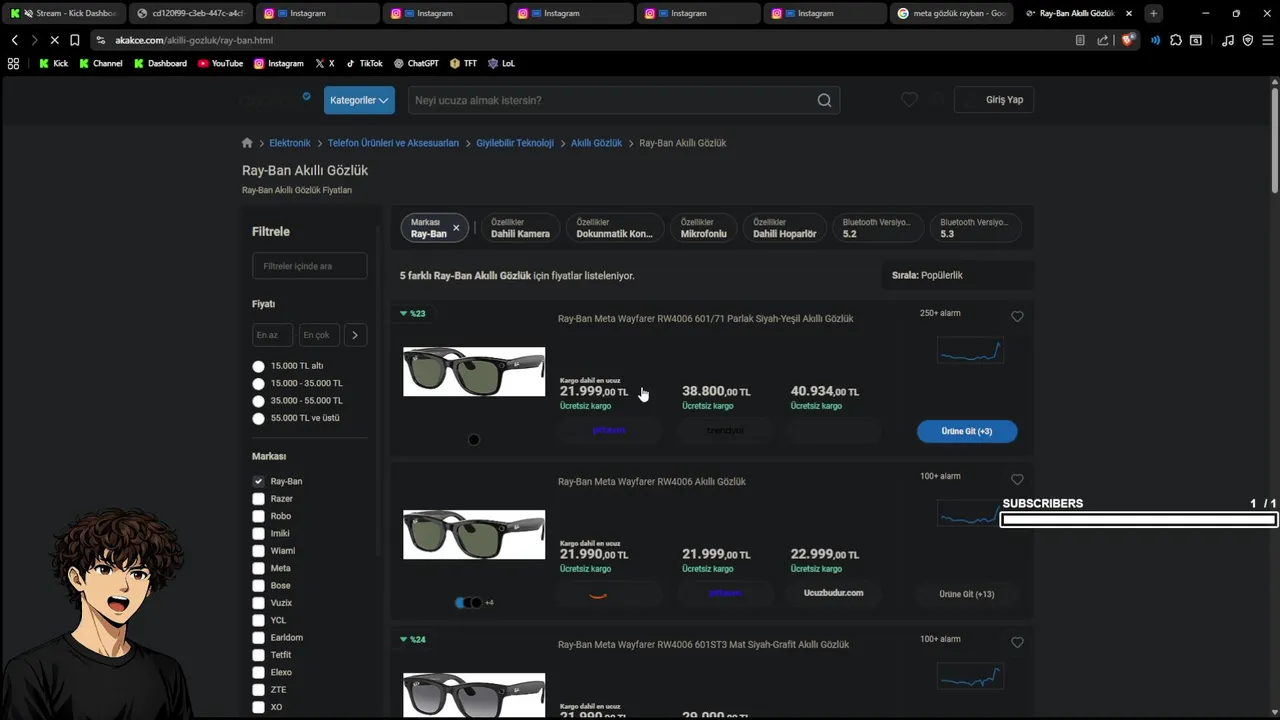Close the Ray-Ban Akıllı Gözlük browser tab
The image size is (1280, 720).
tap(1130, 13)
